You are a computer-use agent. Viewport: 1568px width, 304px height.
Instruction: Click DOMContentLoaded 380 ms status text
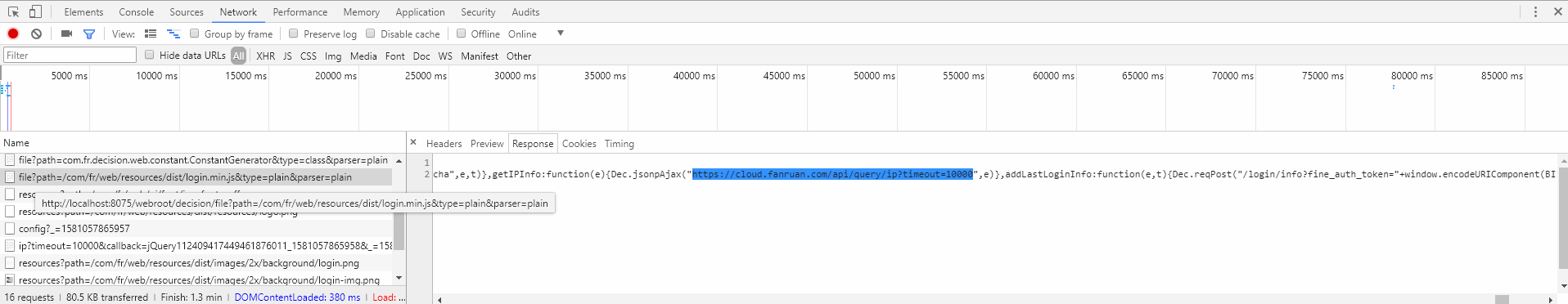click(297, 297)
